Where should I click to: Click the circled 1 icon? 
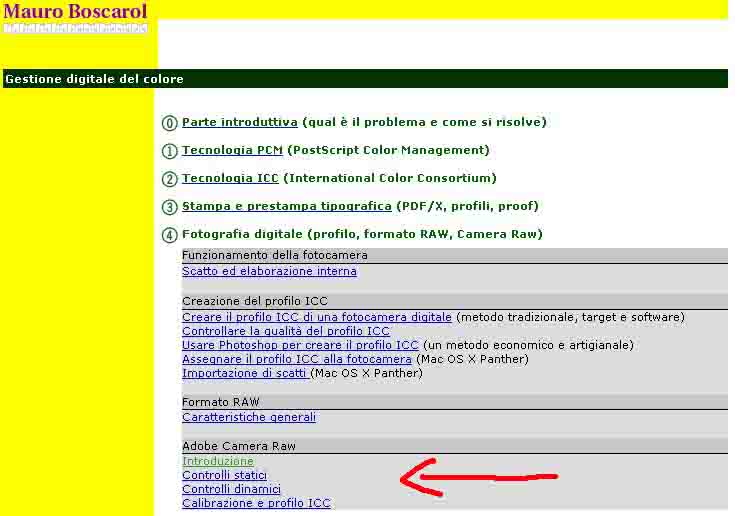coord(169,151)
